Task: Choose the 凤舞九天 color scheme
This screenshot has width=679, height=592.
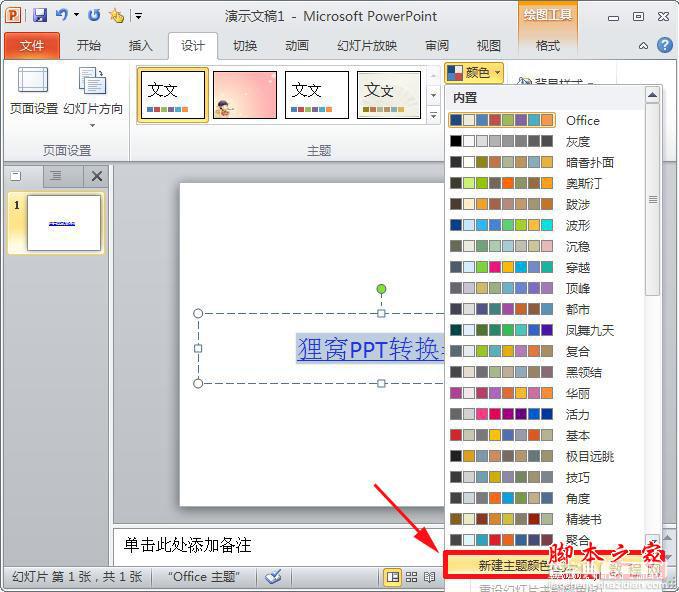Action: coord(546,330)
